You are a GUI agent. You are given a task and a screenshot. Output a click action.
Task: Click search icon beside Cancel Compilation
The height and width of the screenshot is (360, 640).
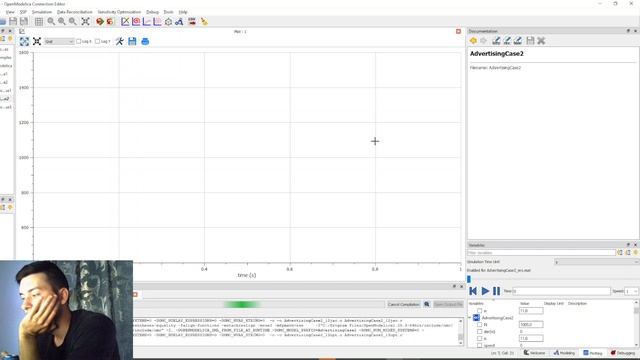point(427,304)
